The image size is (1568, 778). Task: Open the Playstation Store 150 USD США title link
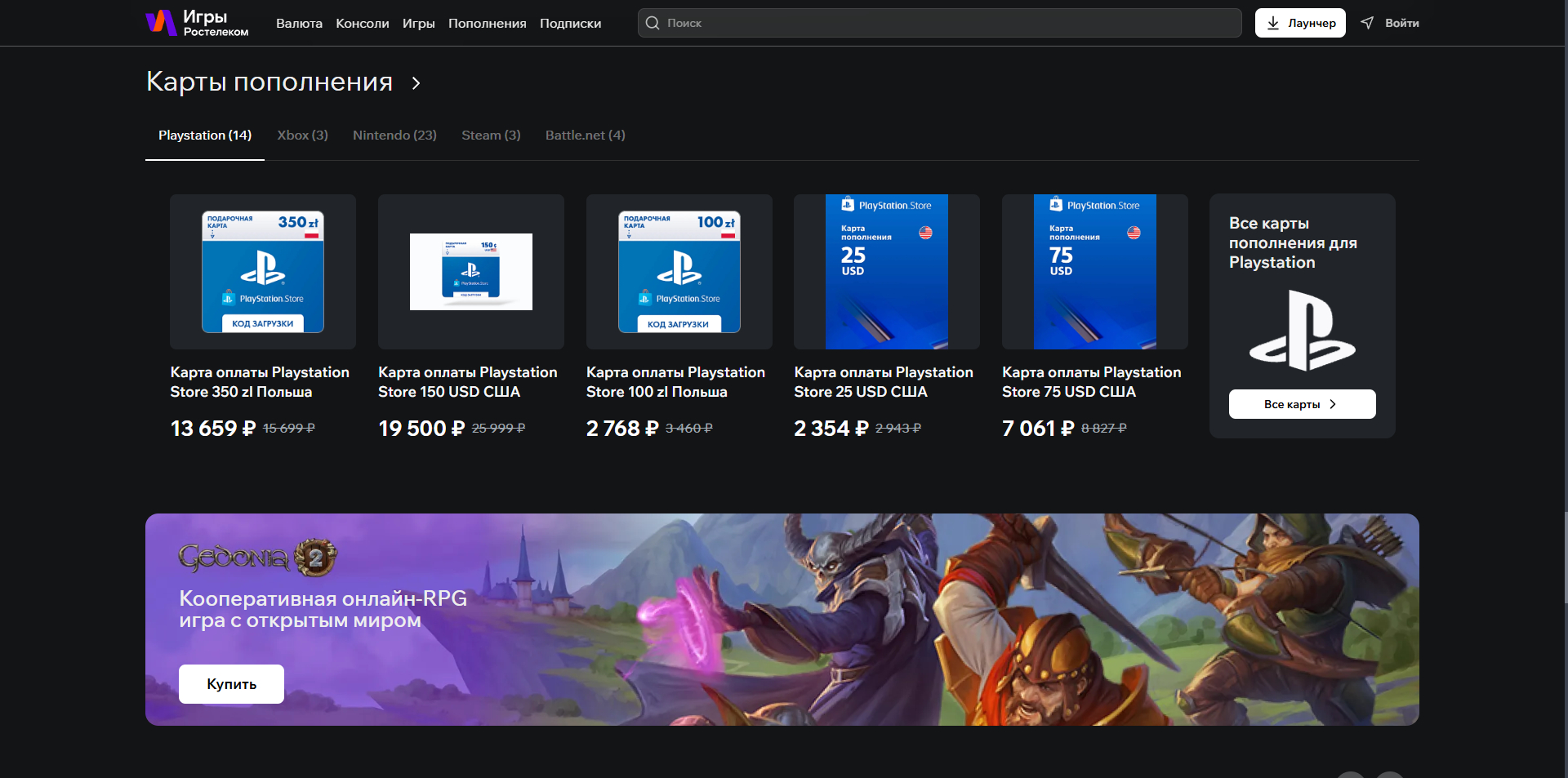coord(467,382)
